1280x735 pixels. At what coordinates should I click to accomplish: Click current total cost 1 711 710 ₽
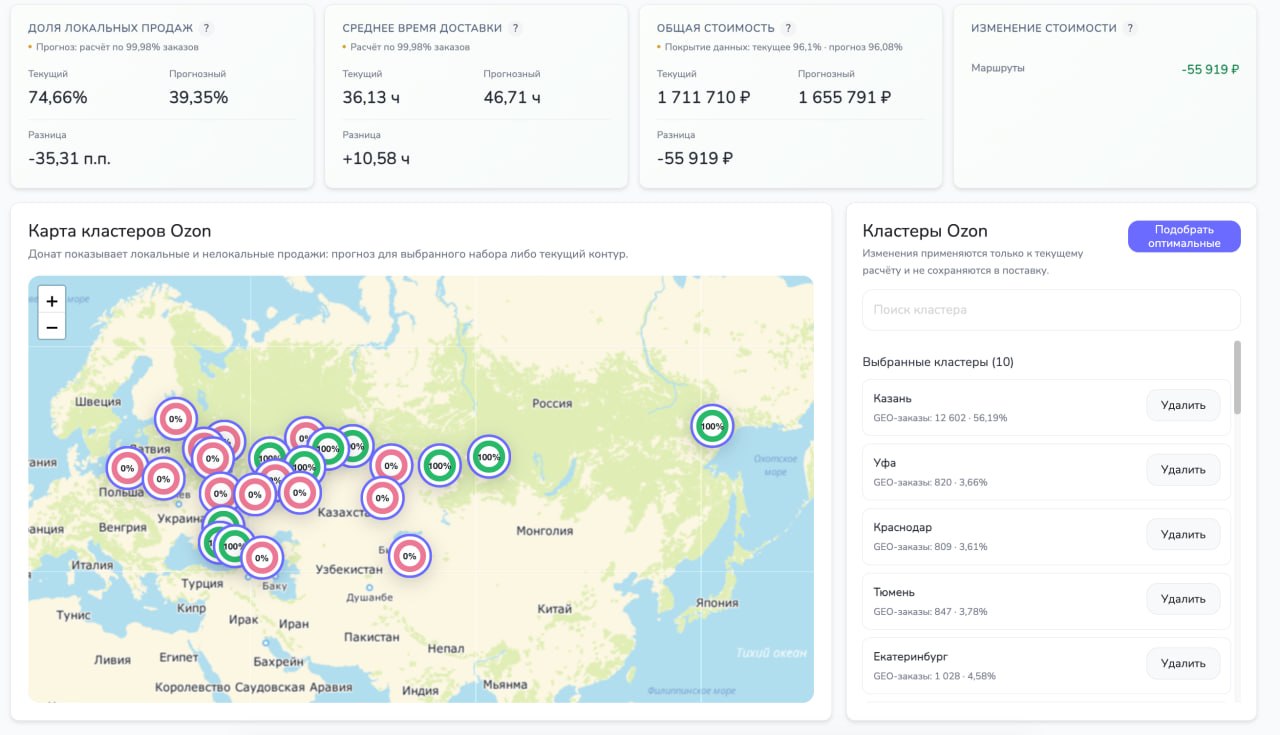(x=704, y=97)
